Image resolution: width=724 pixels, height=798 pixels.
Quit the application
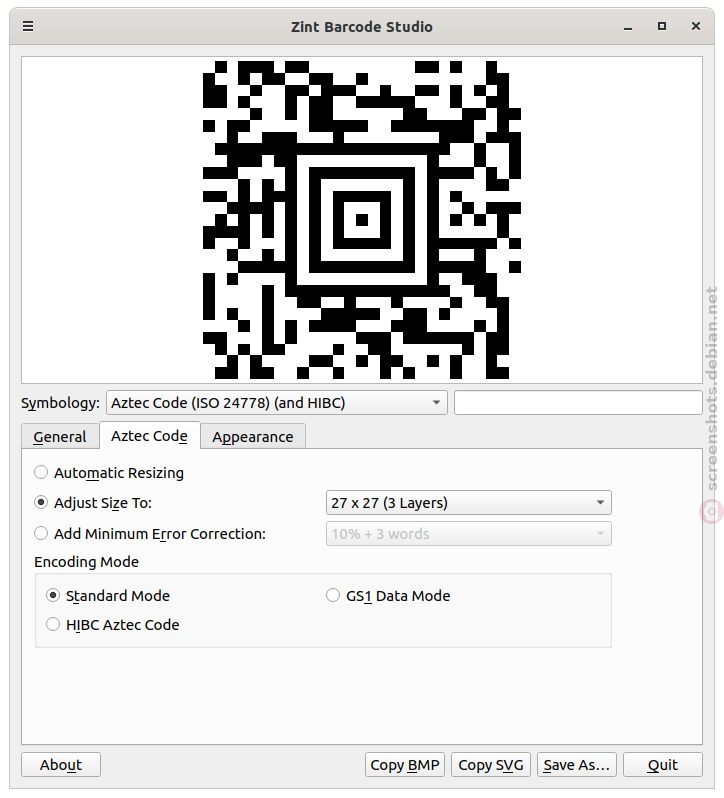click(x=663, y=764)
